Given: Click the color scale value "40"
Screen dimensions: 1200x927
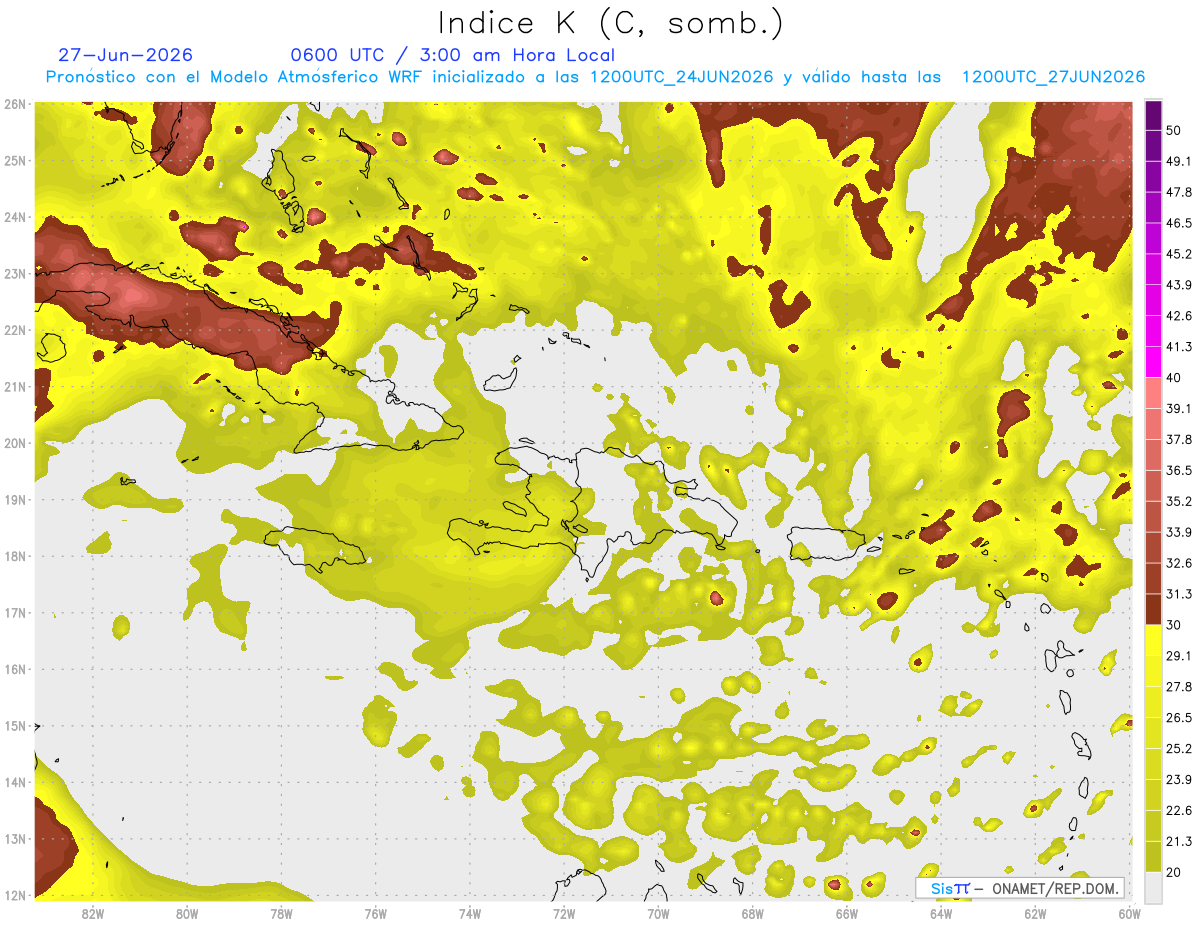Looking at the screenshot, I should pyautogui.click(x=1174, y=378).
